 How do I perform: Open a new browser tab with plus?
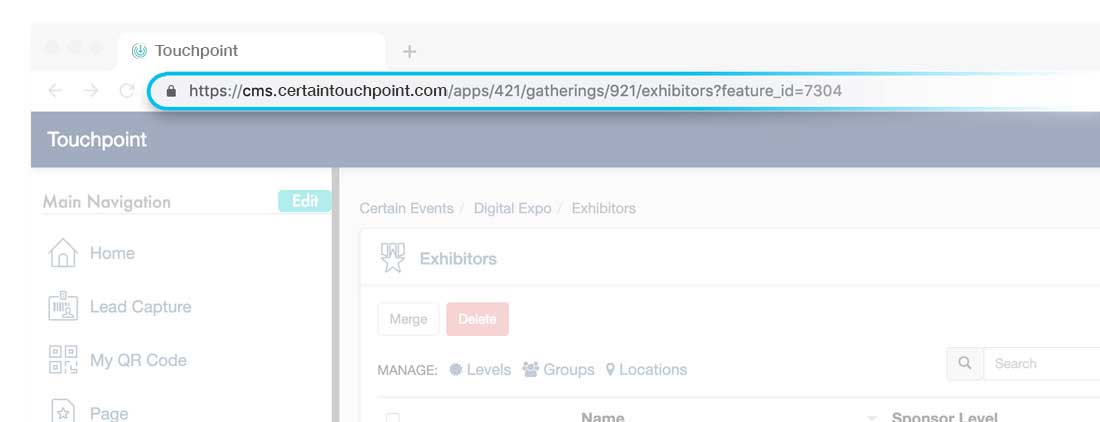tap(410, 51)
